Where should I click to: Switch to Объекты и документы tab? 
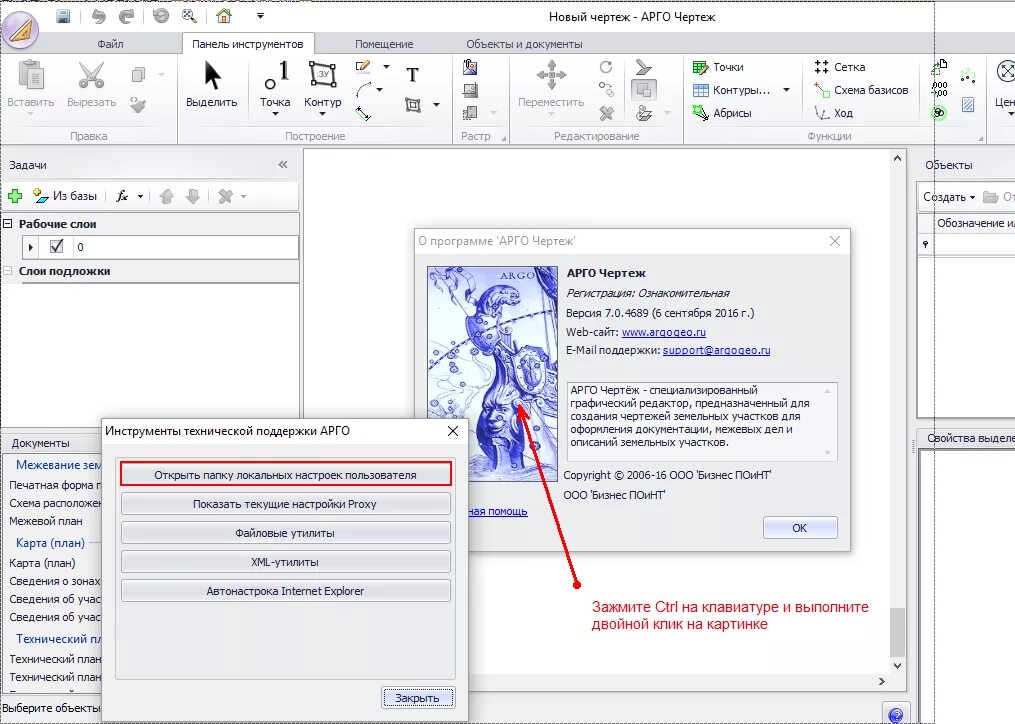tap(524, 44)
